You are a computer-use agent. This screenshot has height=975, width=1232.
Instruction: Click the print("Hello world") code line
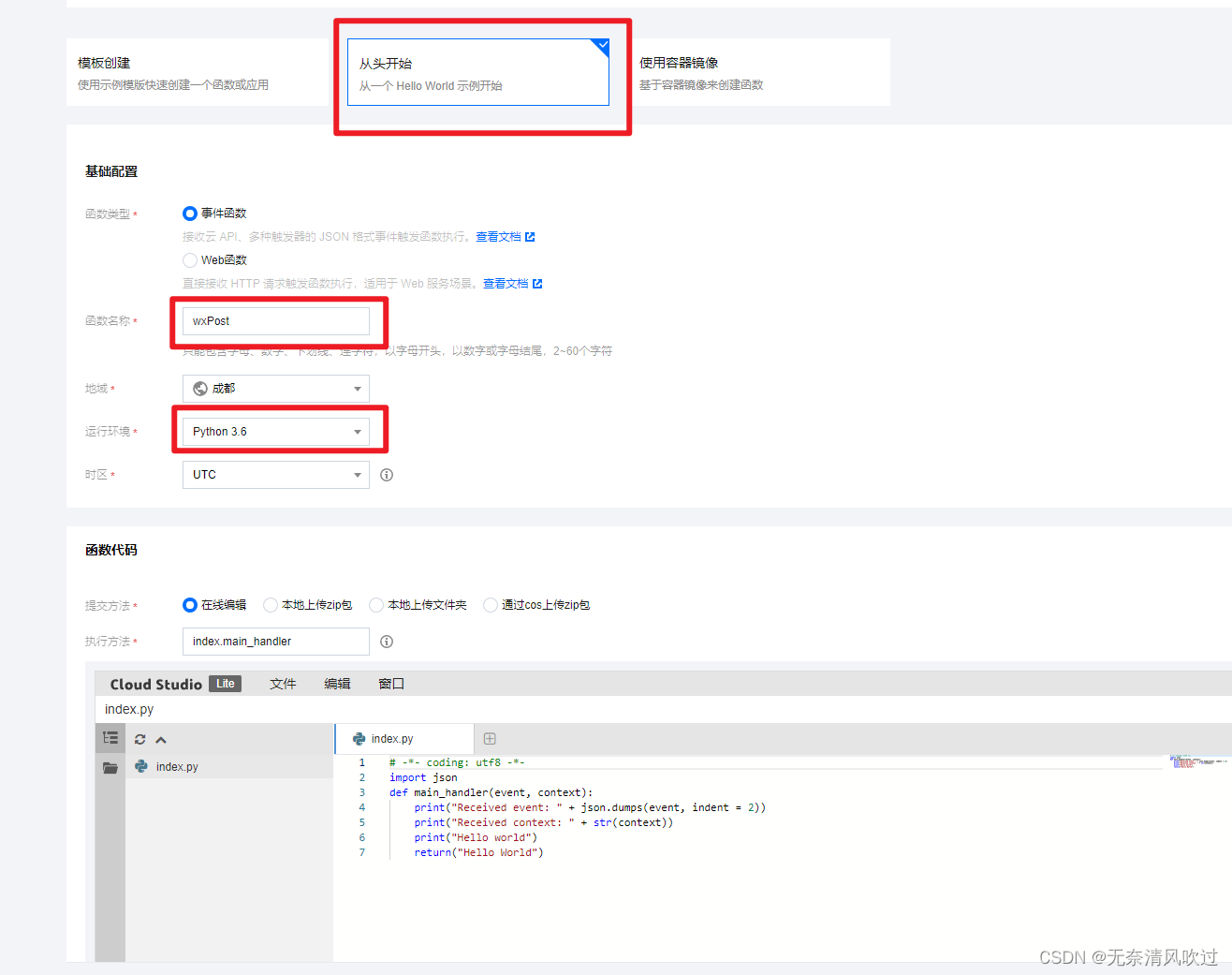[x=476, y=837]
